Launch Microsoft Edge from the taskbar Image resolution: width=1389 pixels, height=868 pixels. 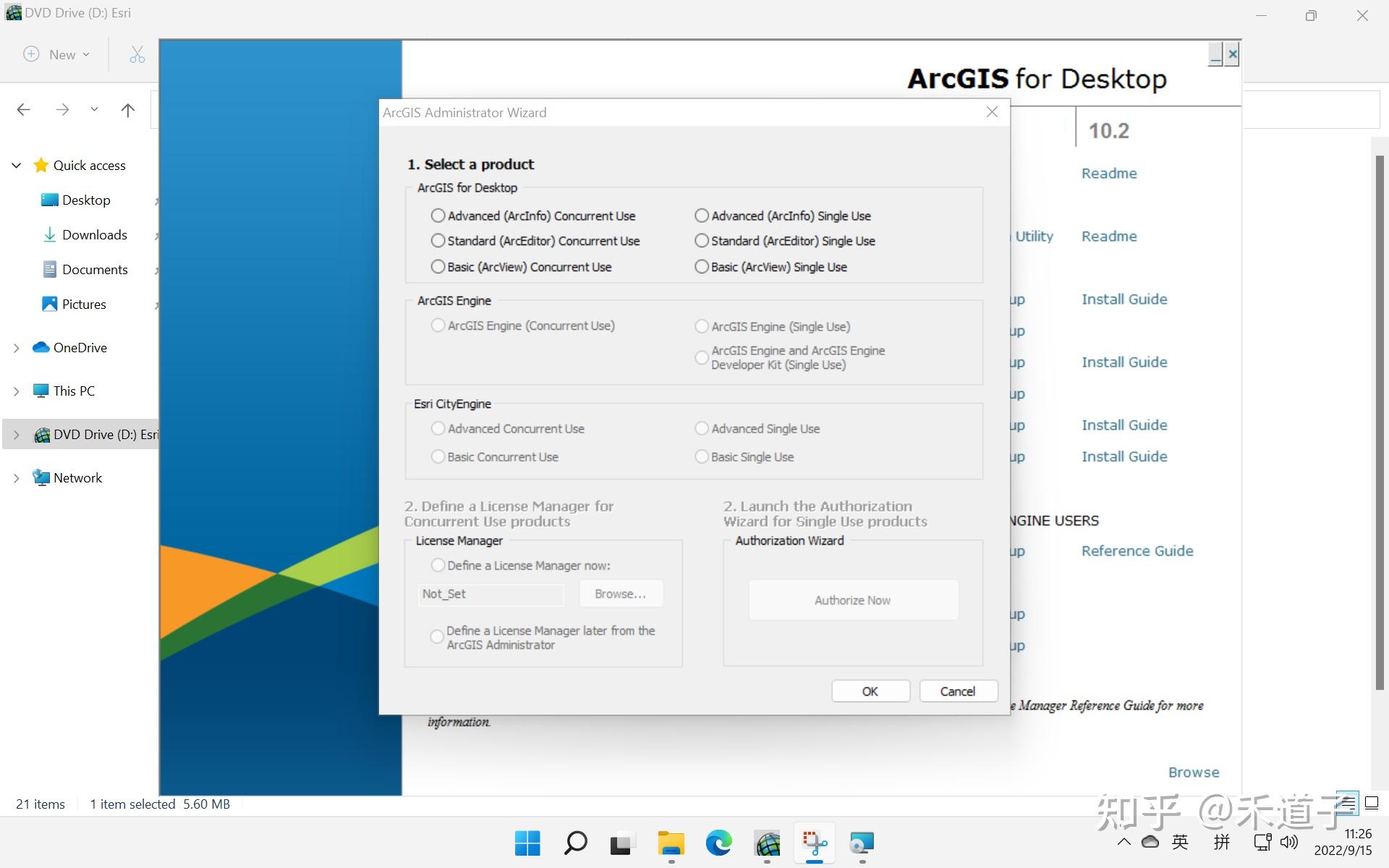(718, 843)
